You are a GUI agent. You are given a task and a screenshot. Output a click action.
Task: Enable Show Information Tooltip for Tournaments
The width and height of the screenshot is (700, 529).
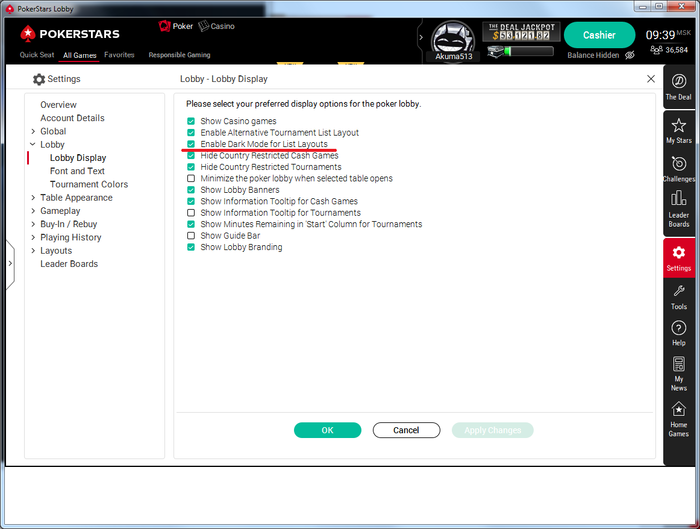tap(191, 212)
